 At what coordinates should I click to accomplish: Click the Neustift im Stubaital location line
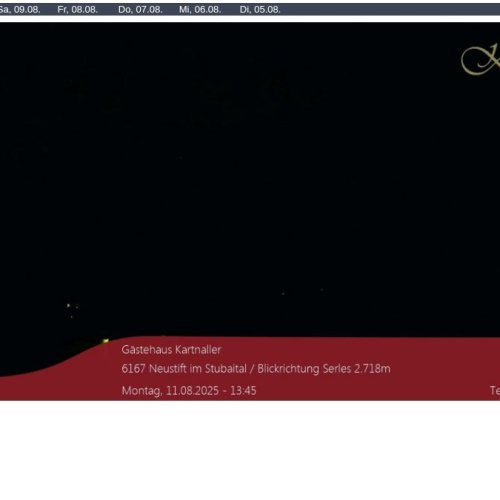click(x=256, y=369)
